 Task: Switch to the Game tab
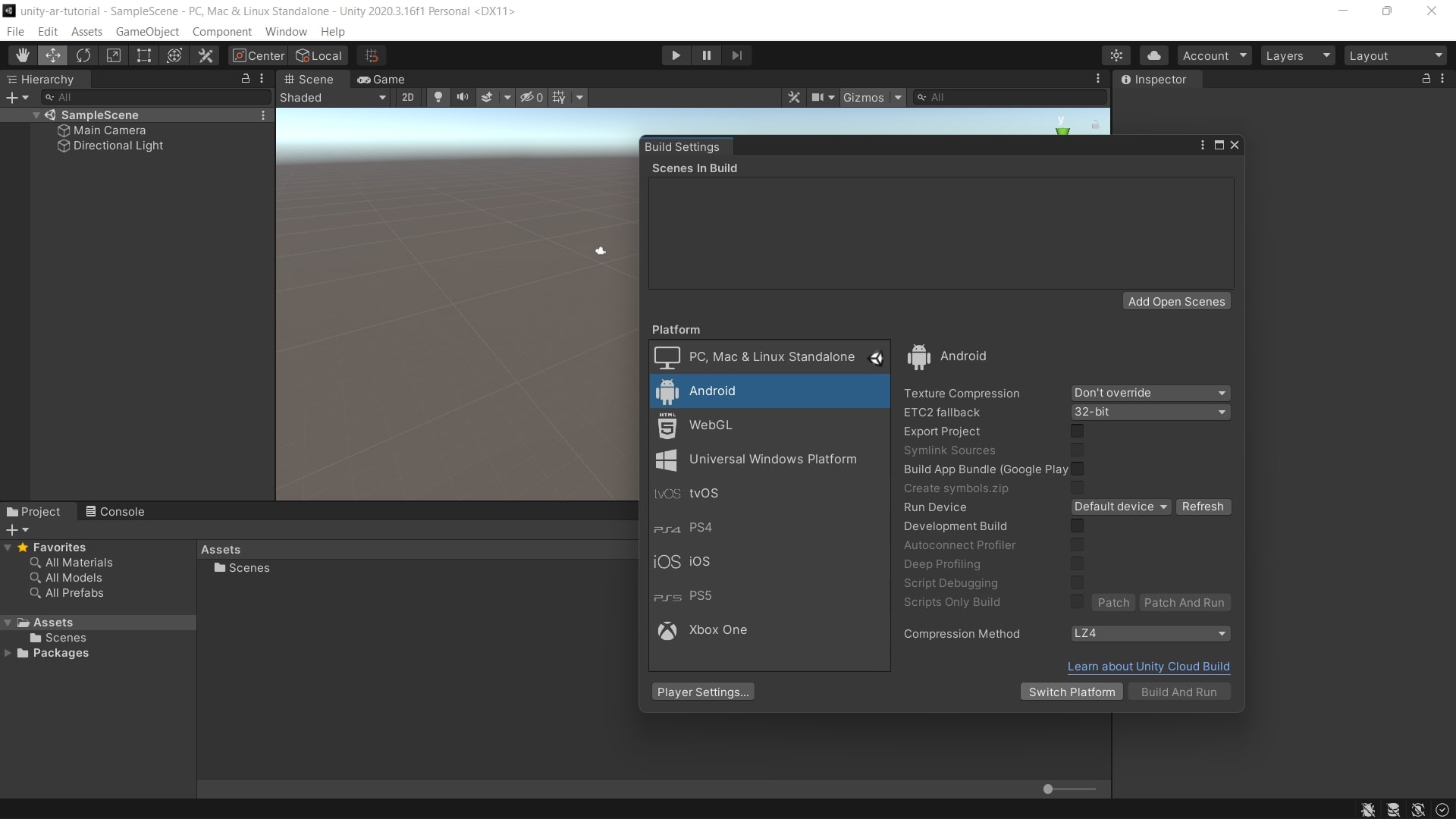coord(381,79)
